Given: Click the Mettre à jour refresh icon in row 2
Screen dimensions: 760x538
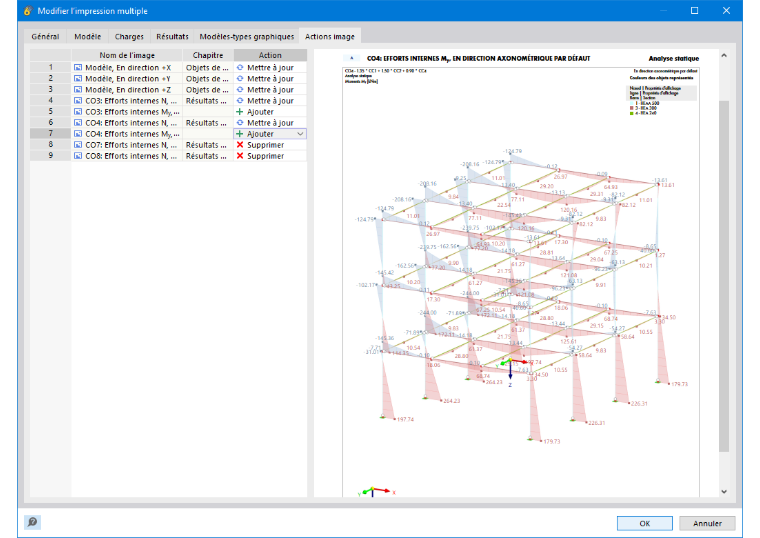Looking at the screenshot, I should coord(240,79).
